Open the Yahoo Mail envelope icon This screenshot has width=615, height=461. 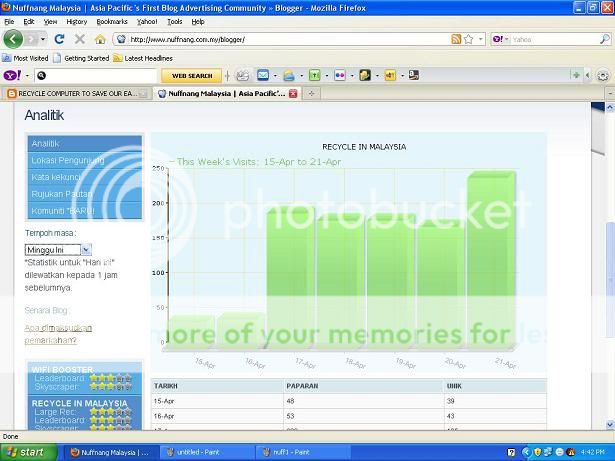[263, 75]
